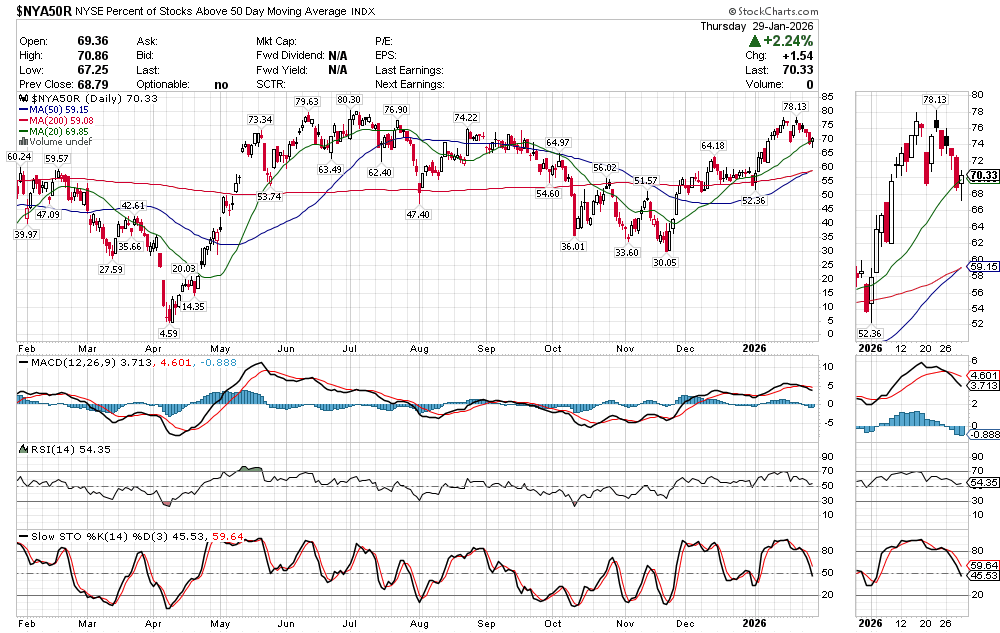1000x633 pixels.
Task: Click the 78.13 label on main chart
Action: 794,106
